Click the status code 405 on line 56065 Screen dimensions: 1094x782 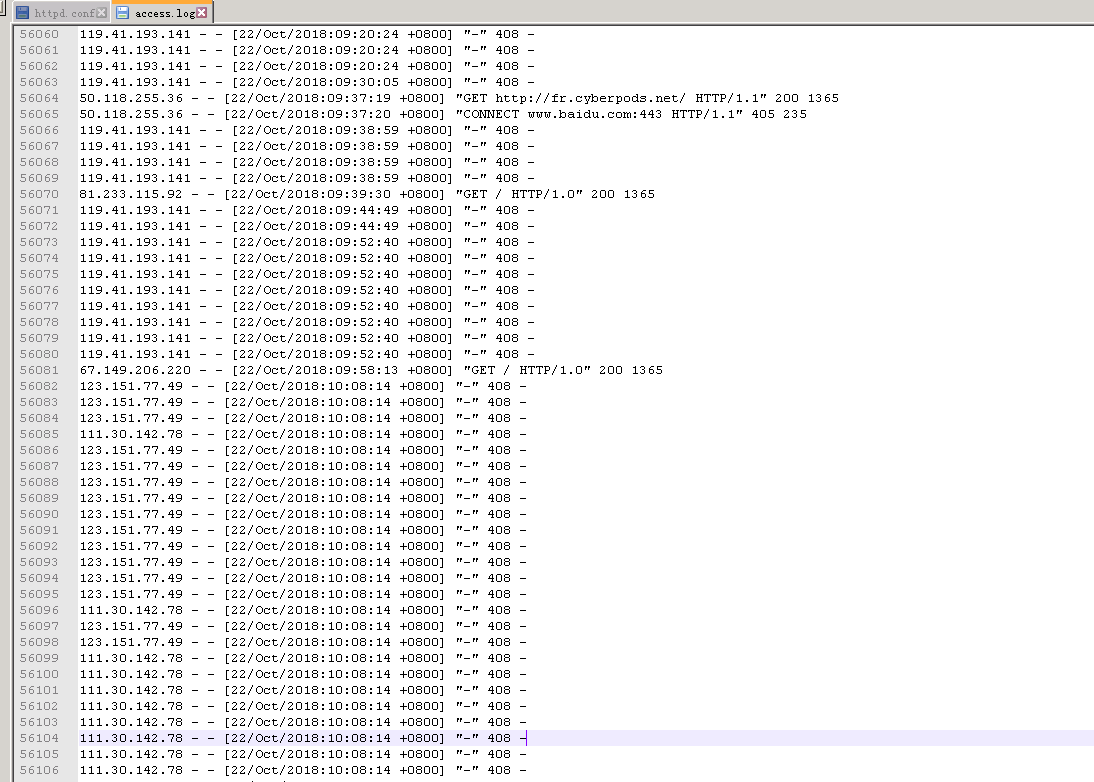click(x=763, y=114)
